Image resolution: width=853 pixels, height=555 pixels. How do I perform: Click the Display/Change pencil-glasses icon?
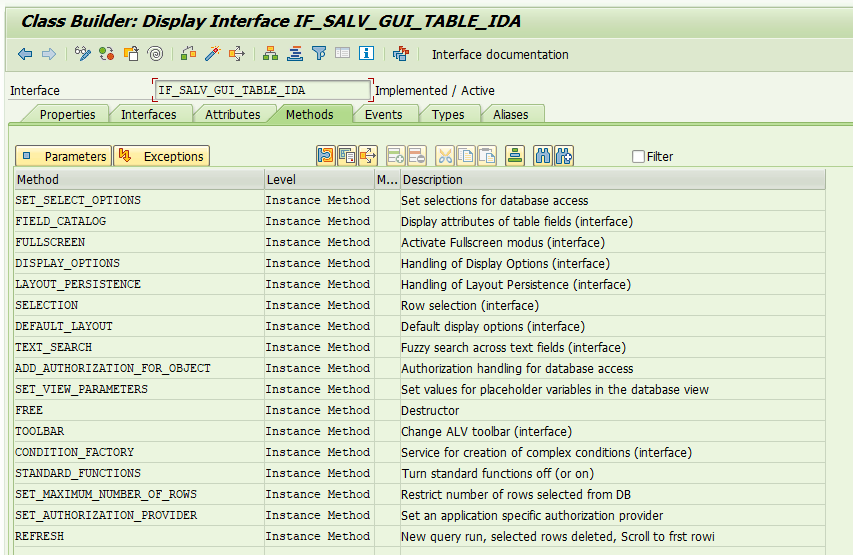(82, 54)
